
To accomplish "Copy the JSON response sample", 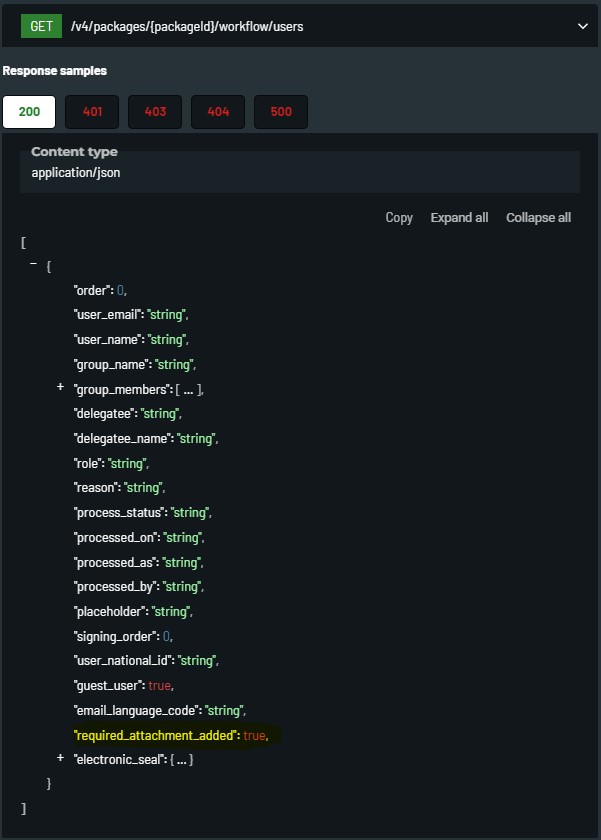I will 399,218.
